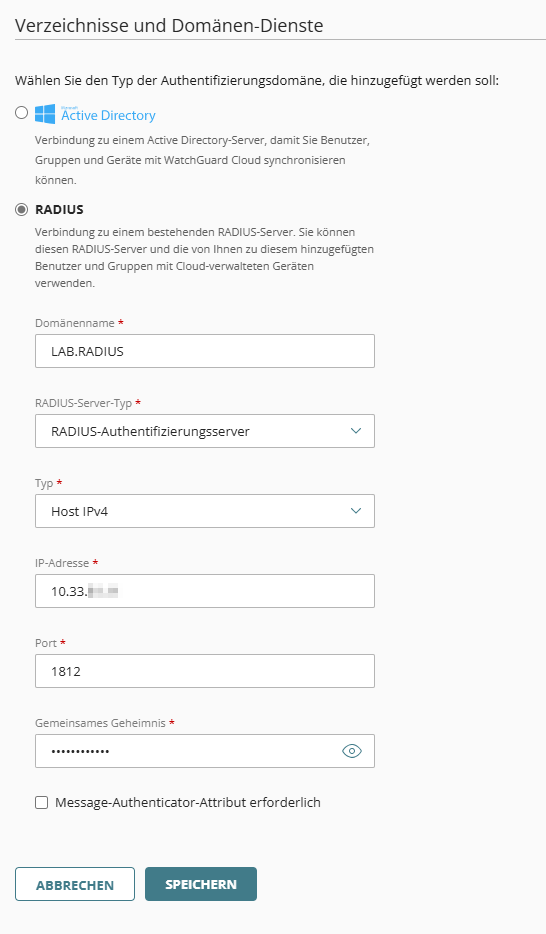Click the Port field showing 1812

tap(205, 671)
